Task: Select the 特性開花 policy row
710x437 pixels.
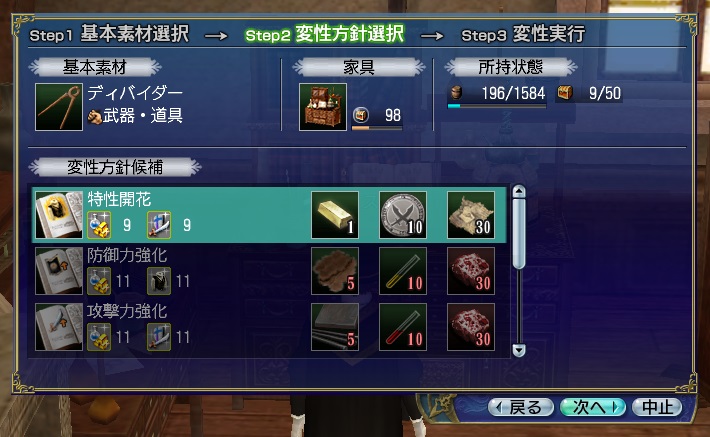Action: pyautogui.click(x=269, y=215)
